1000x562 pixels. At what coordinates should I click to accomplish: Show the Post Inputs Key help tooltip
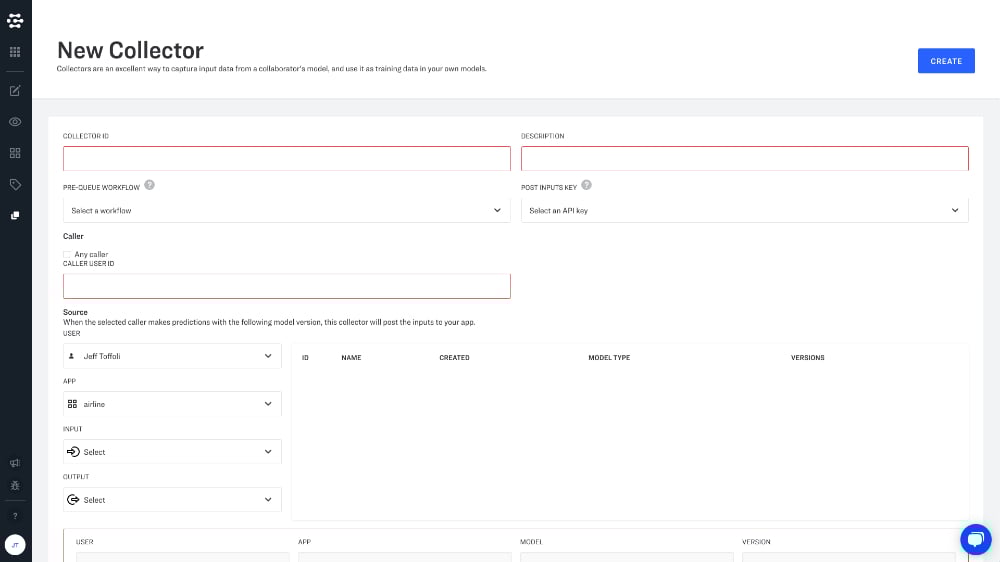pyautogui.click(x=586, y=185)
